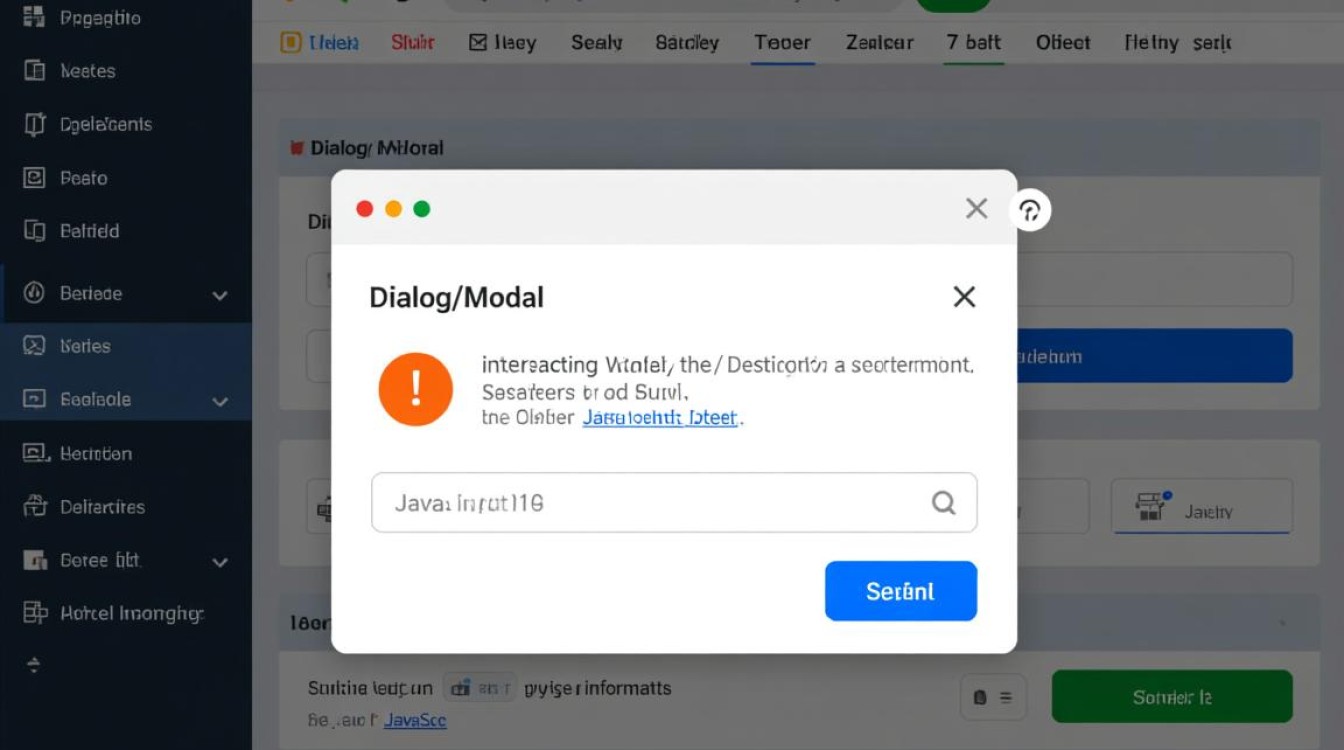Click the Becitton sidebar icon
This screenshot has width=1344, height=750.
point(34,453)
